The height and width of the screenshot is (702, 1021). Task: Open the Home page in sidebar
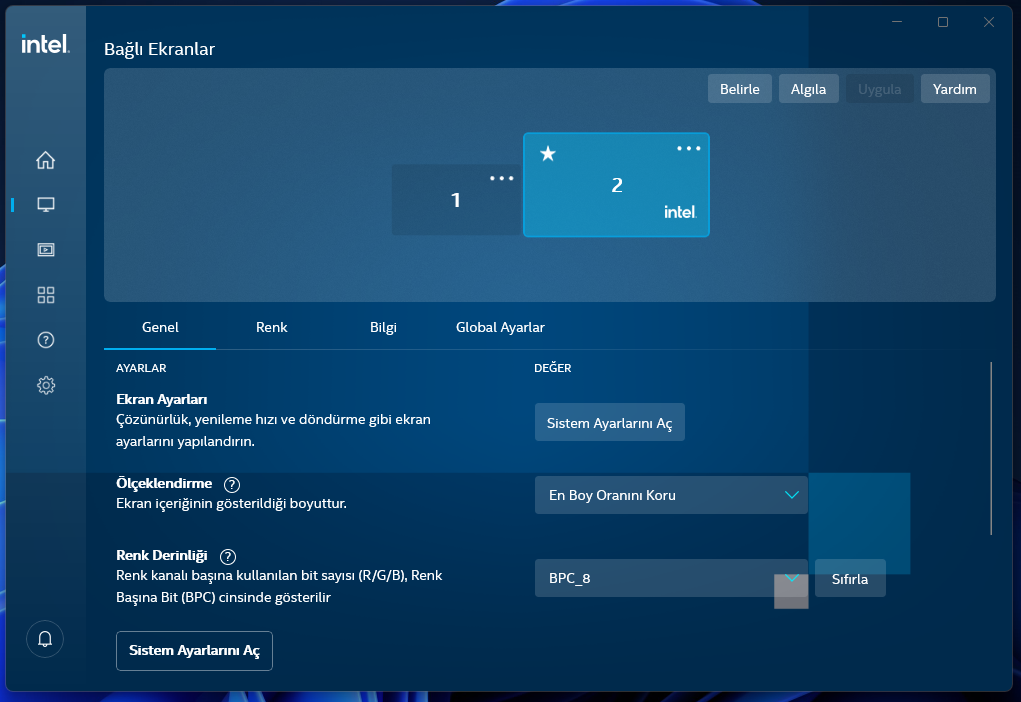coord(46,160)
